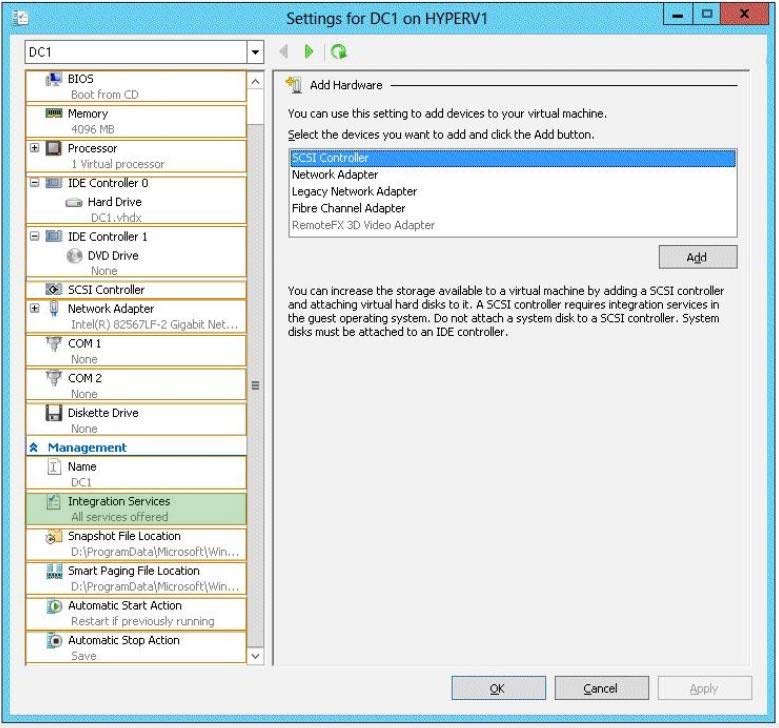779x728 pixels.
Task: Select the Name DC1 setting
Action: pos(136,474)
